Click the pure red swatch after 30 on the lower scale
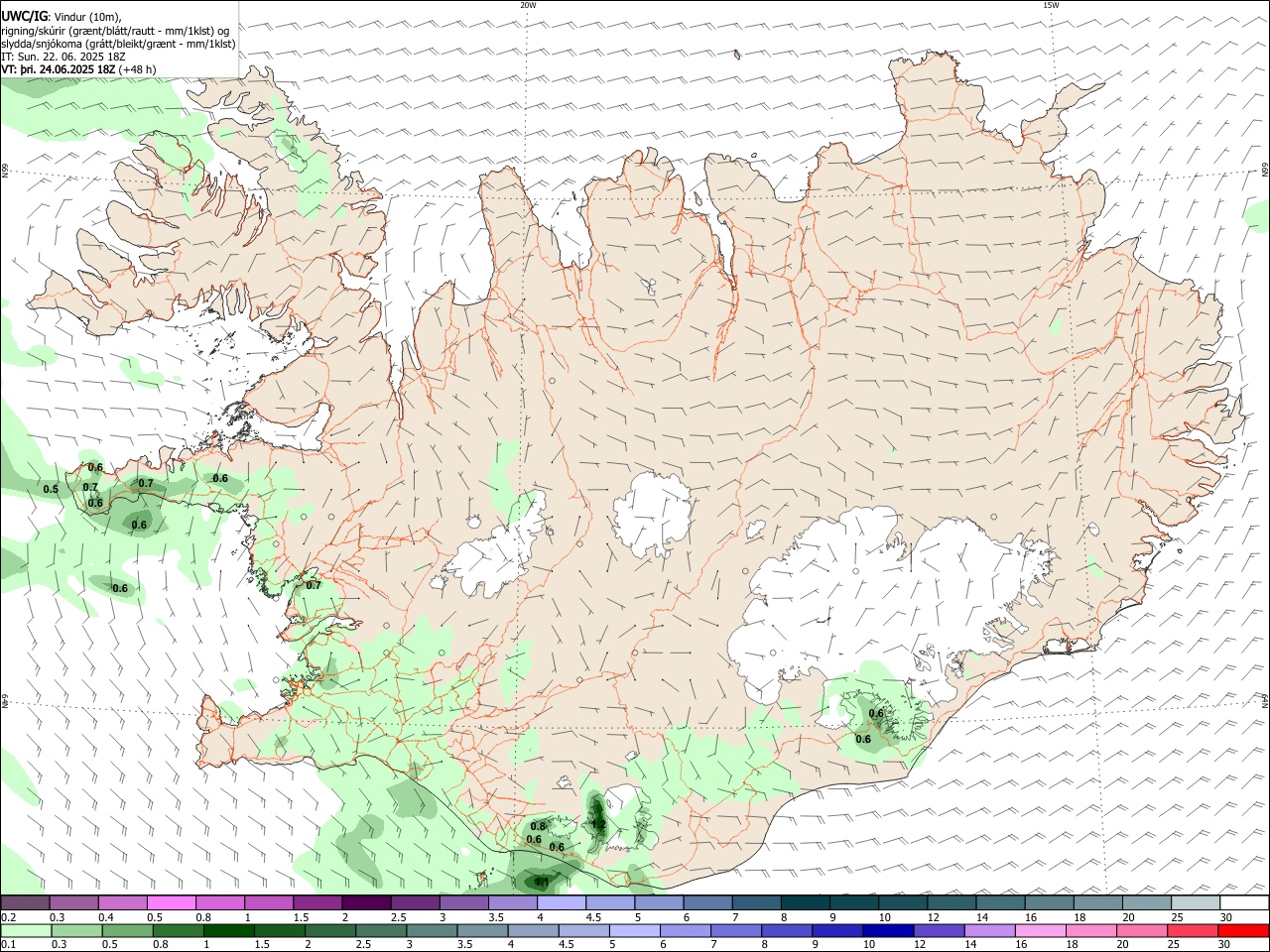The image size is (1270, 952). click(1242, 930)
